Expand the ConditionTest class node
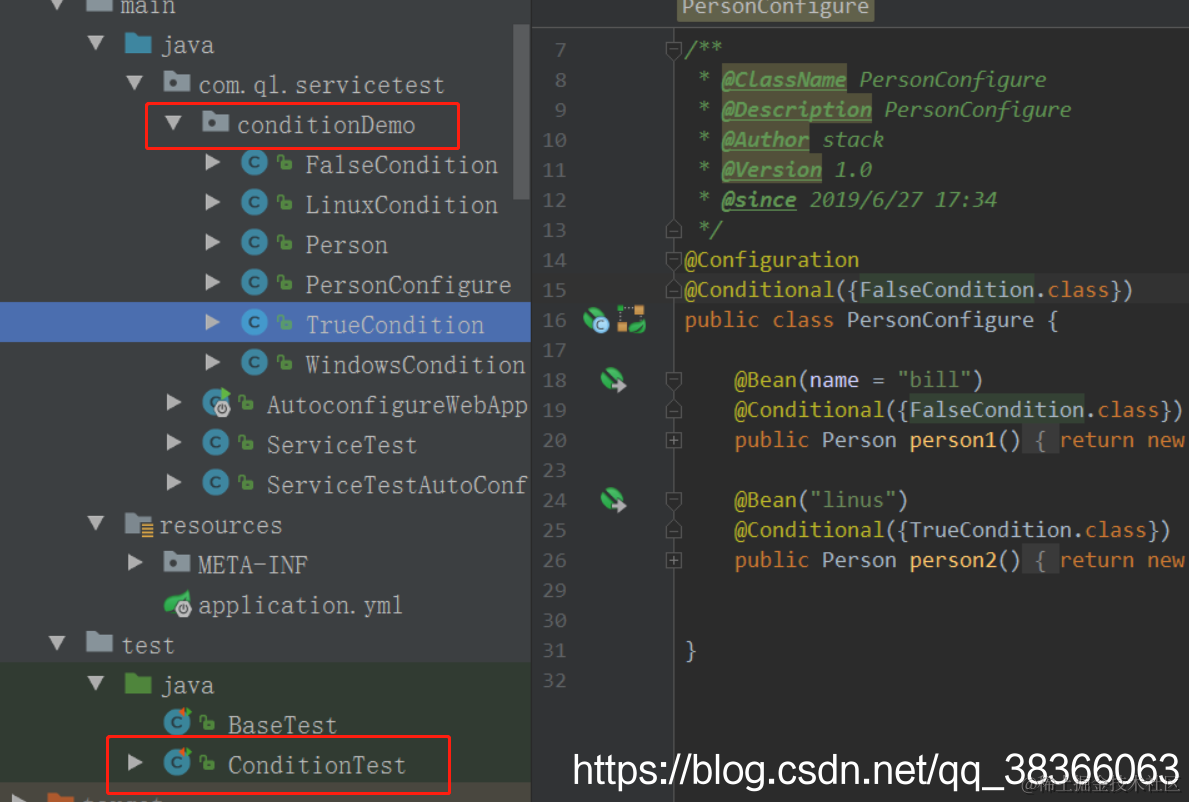Viewport: 1189px width, 802px height. 136,763
